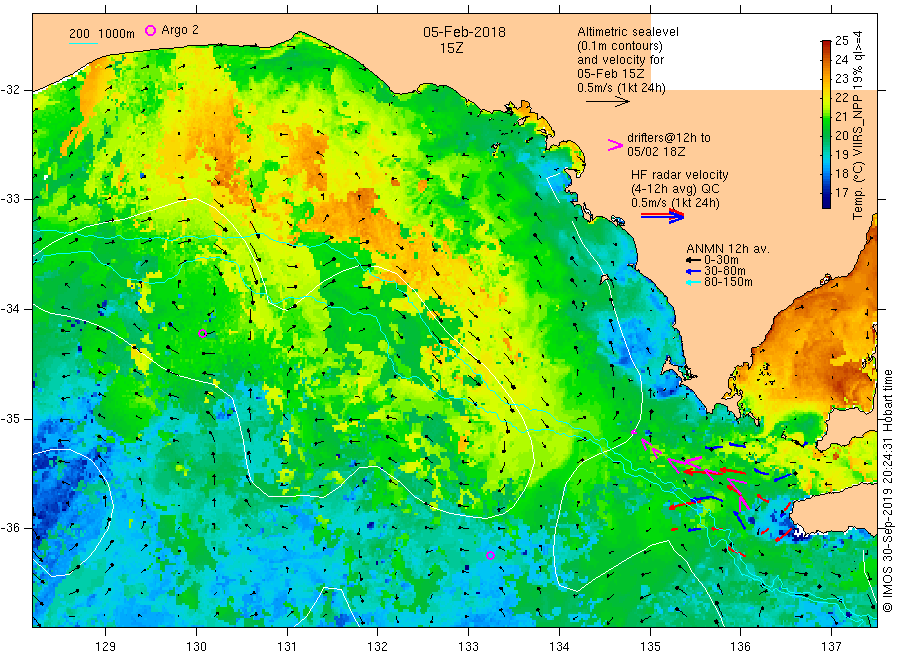The width and height of the screenshot is (900, 660).
Task: Click the 'Altimetric sealevel' legend heading
Action: tap(628, 32)
